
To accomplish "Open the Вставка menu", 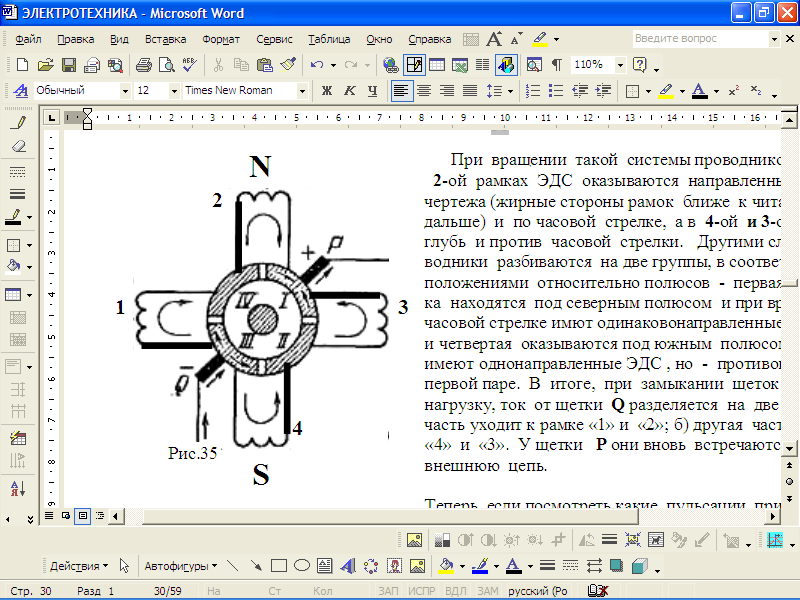I will (x=165, y=40).
